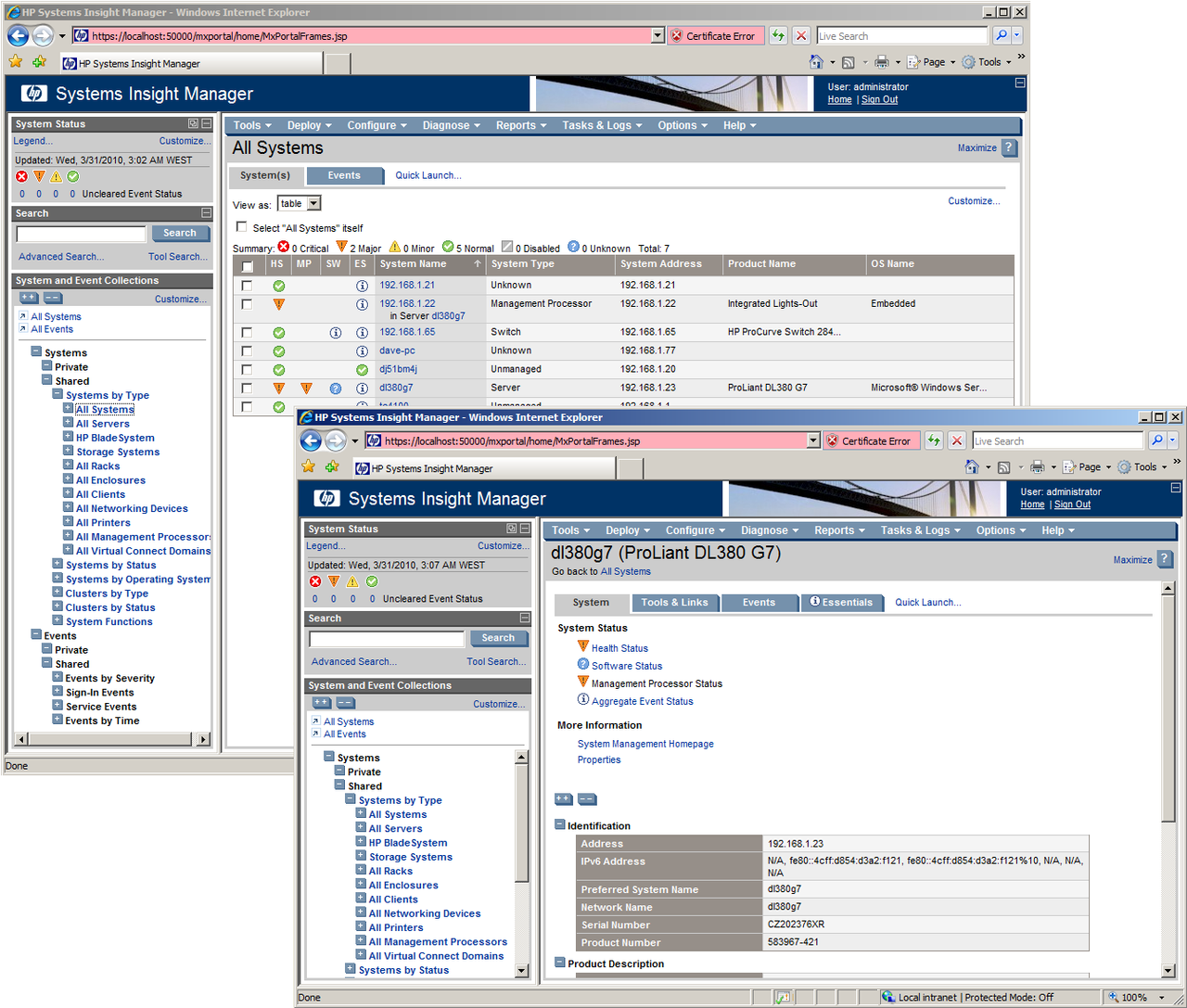Expand Systems by Status in rear tree

coord(57,564)
